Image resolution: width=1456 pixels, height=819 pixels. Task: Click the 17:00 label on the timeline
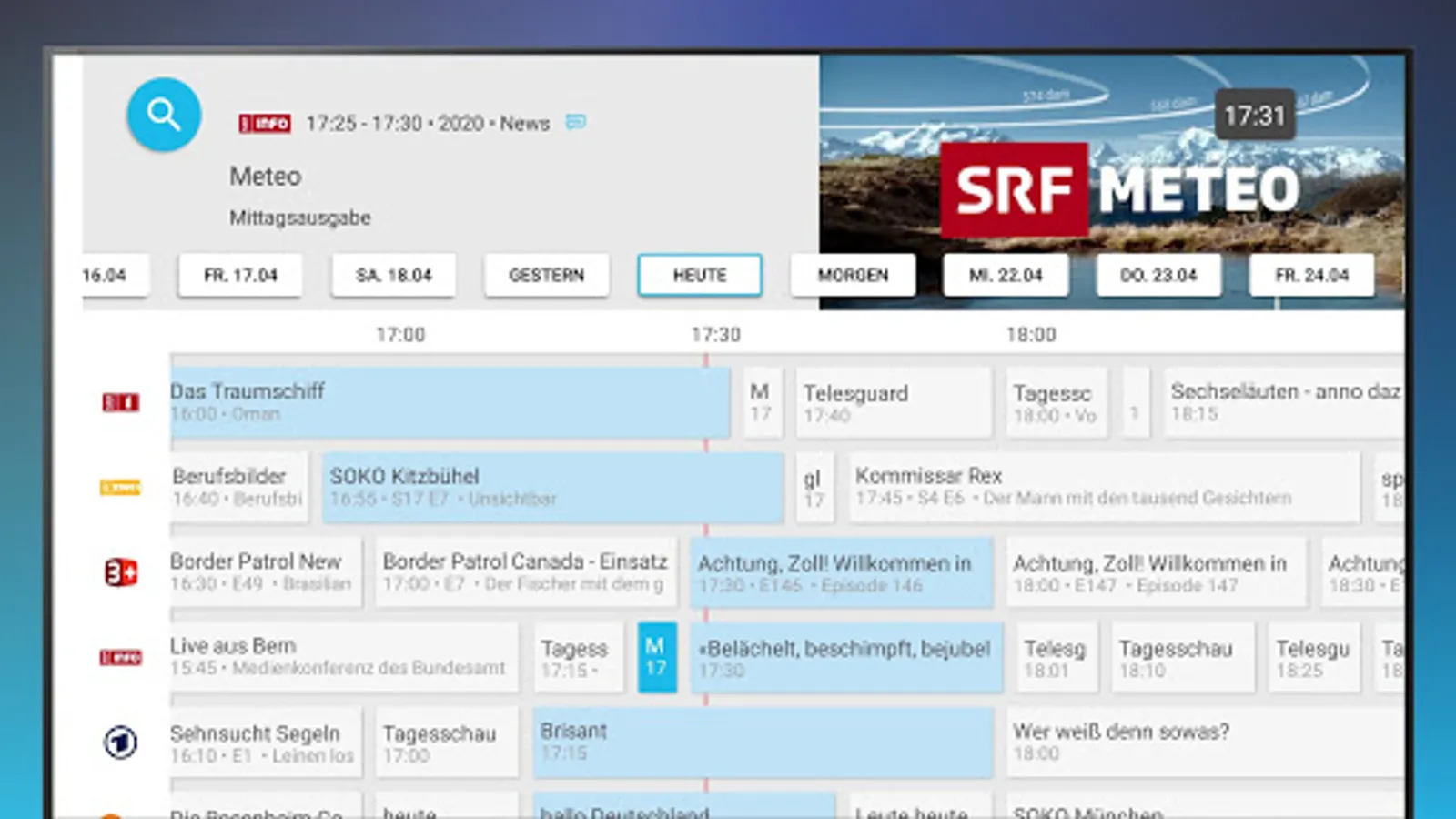pos(401,335)
